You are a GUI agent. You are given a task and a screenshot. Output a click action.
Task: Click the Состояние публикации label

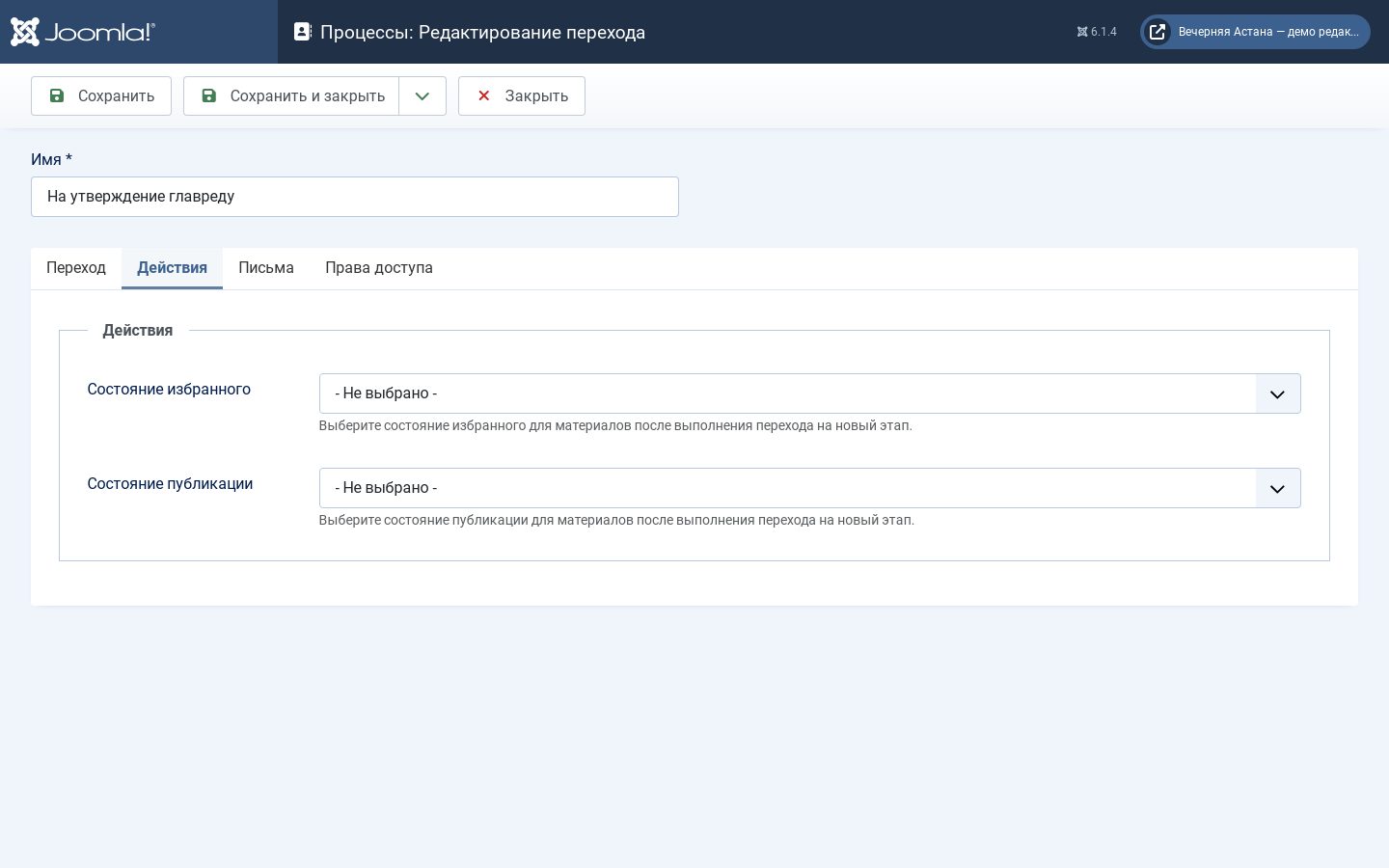[x=170, y=484]
